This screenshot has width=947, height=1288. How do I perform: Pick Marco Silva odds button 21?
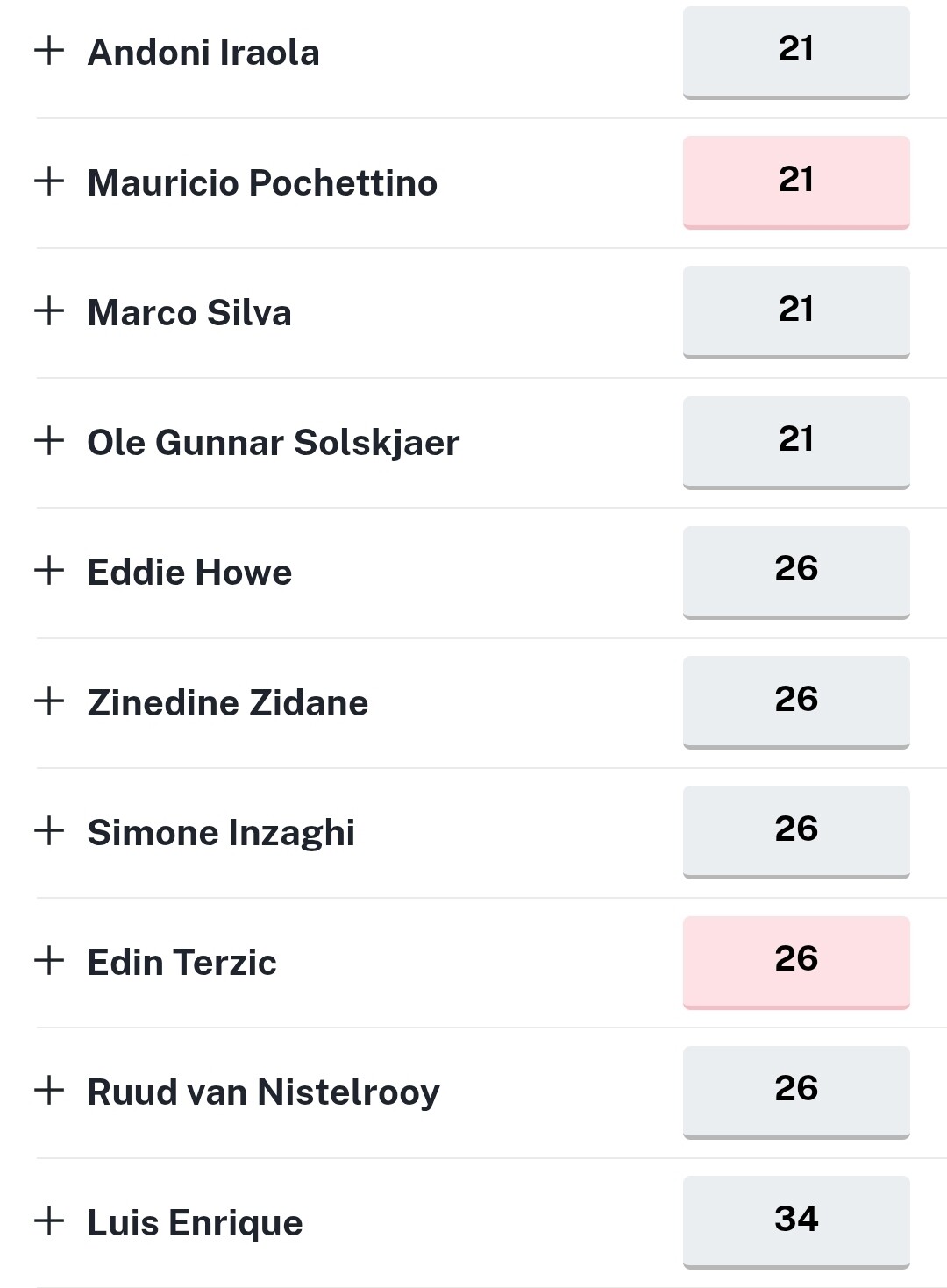point(796,311)
